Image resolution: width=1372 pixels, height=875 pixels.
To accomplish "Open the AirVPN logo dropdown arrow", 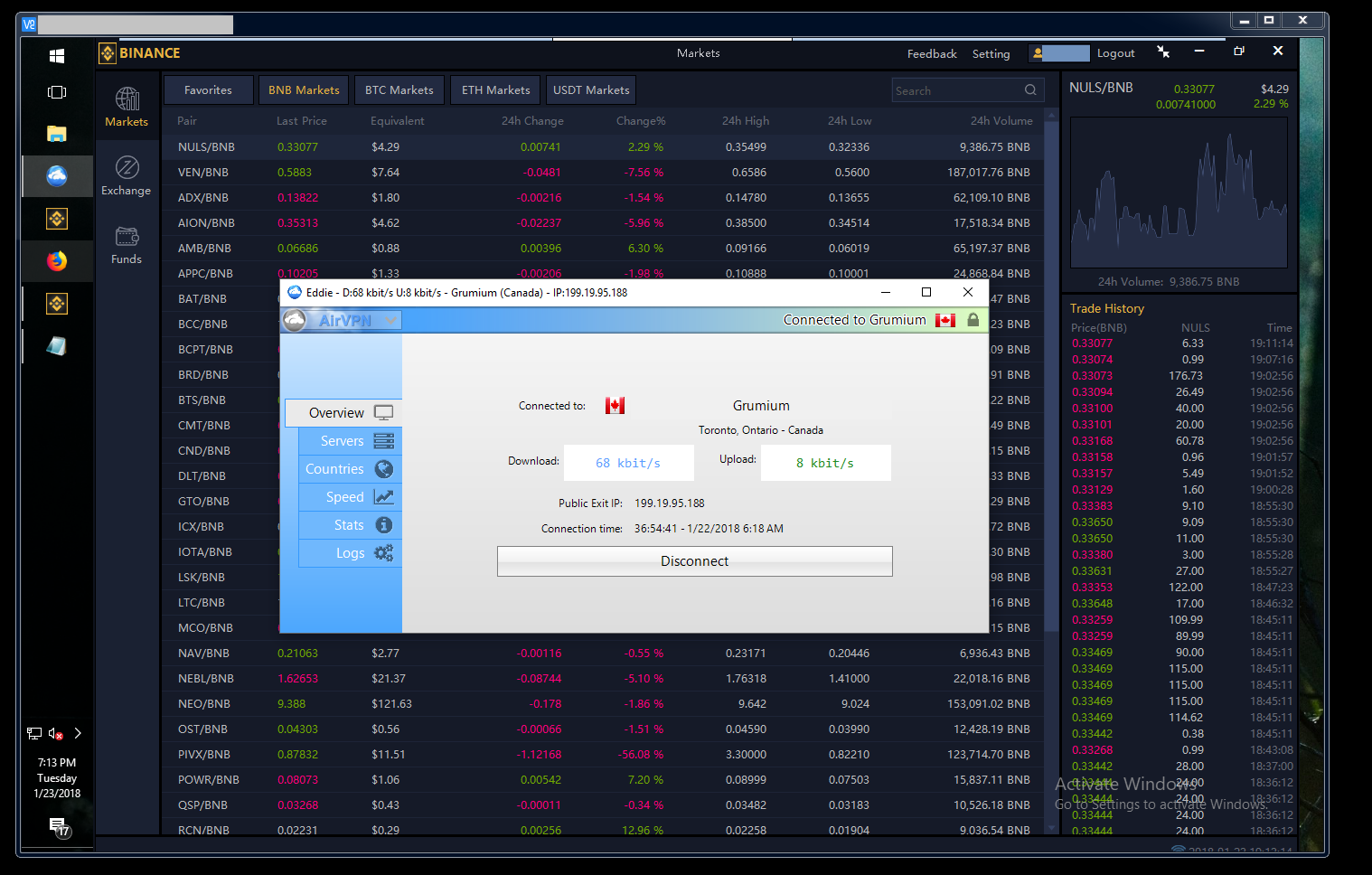I will tap(390, 321).
